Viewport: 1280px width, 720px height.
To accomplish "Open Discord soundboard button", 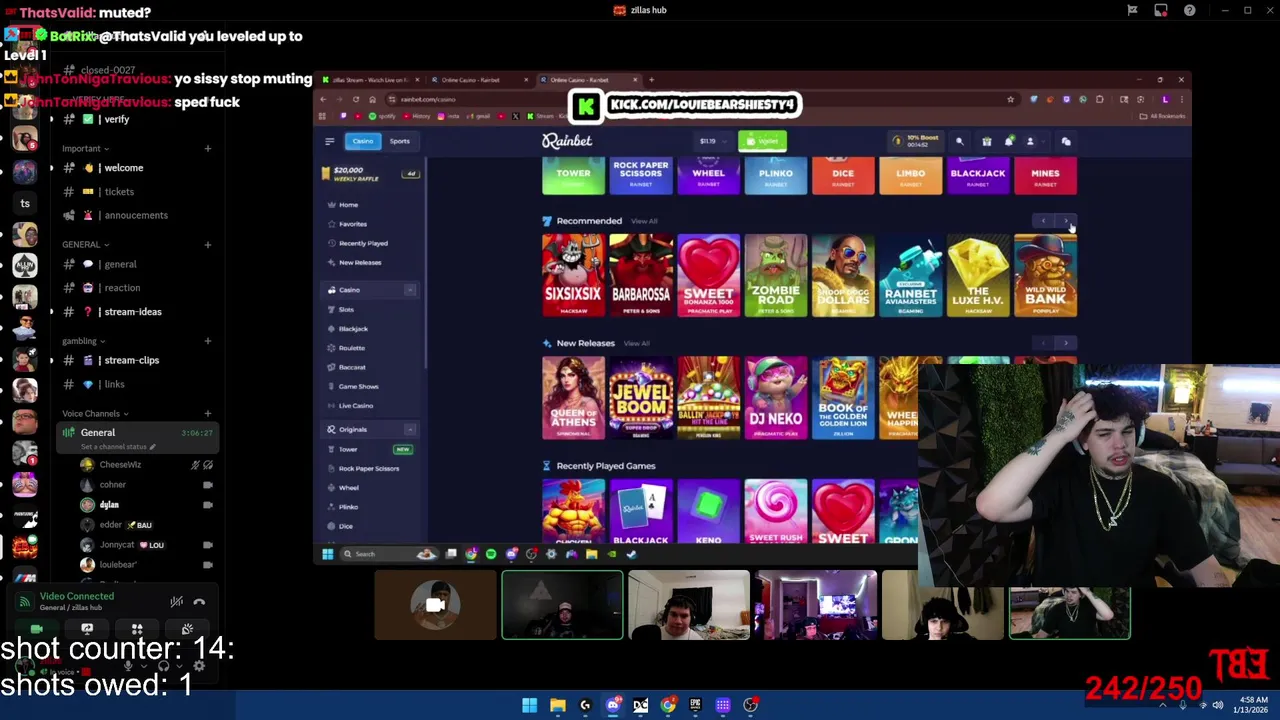I will 187,629.
